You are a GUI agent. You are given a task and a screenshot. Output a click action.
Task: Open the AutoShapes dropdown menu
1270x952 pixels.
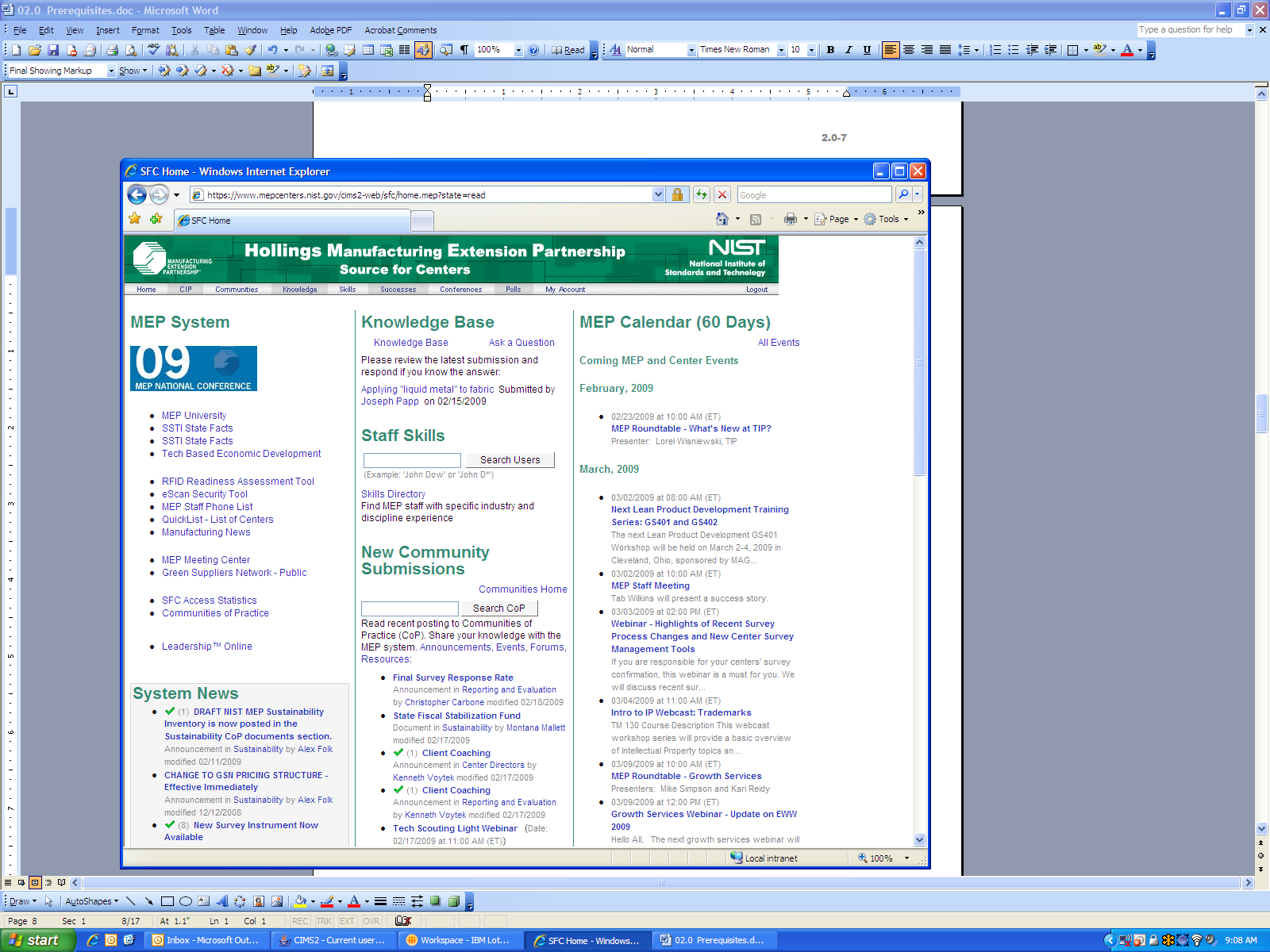tap(91, 901)
